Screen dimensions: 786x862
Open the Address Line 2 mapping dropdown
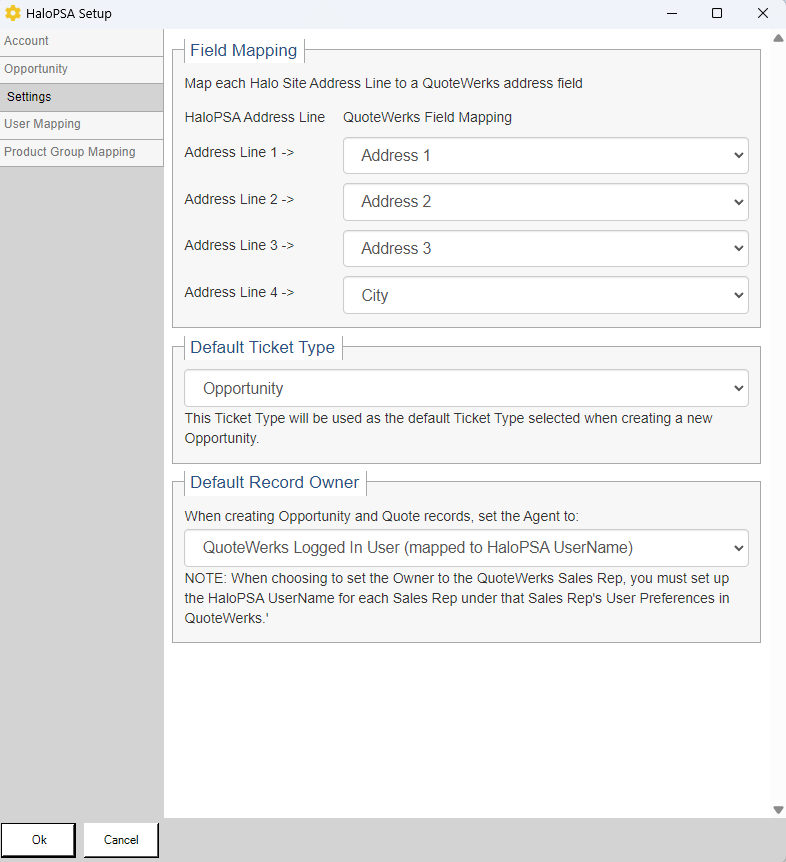click(545, 202)
